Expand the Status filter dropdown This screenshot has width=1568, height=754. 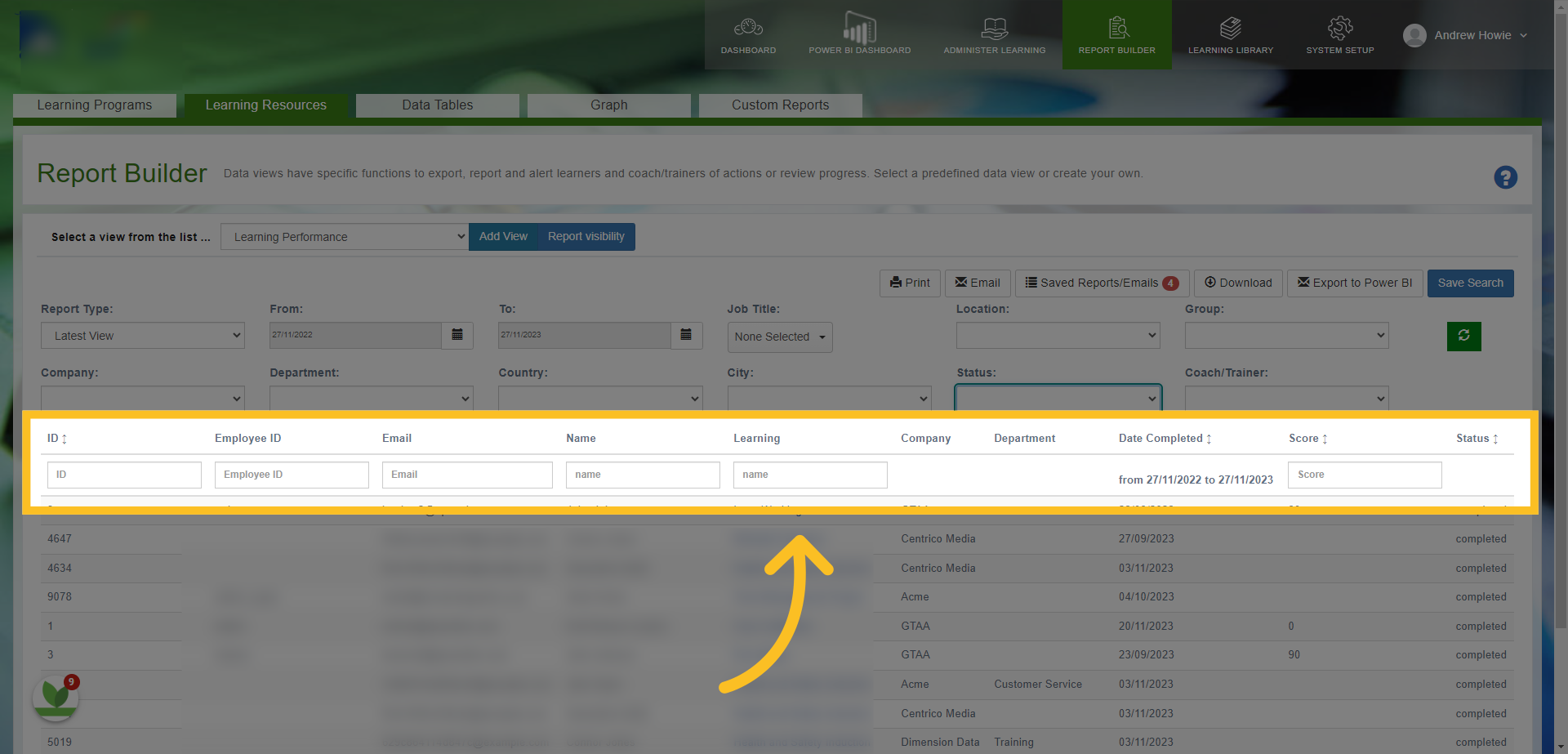point(1058,398)
